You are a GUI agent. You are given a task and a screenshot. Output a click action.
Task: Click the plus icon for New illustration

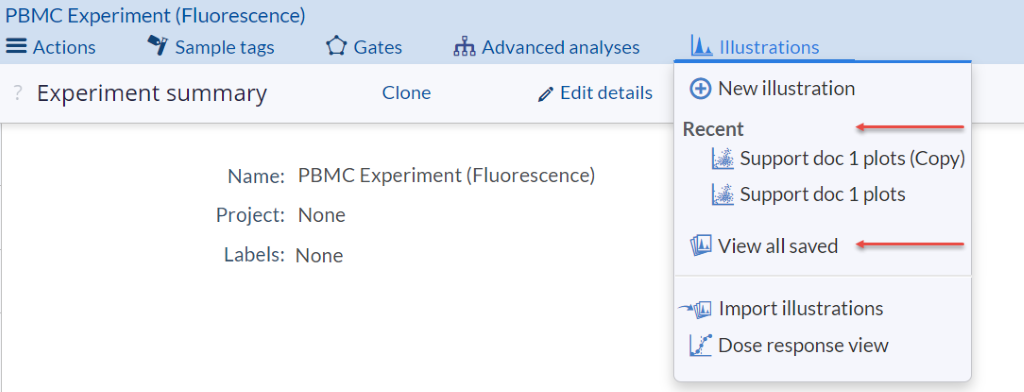click(700, 89)
